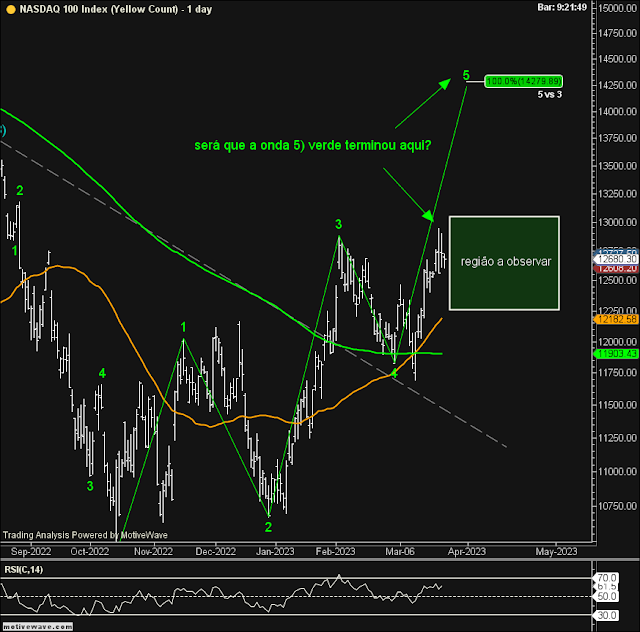Click the yellow circle icon beside the chart title
This screenshot has height=632, width=640.
point(11,9)
